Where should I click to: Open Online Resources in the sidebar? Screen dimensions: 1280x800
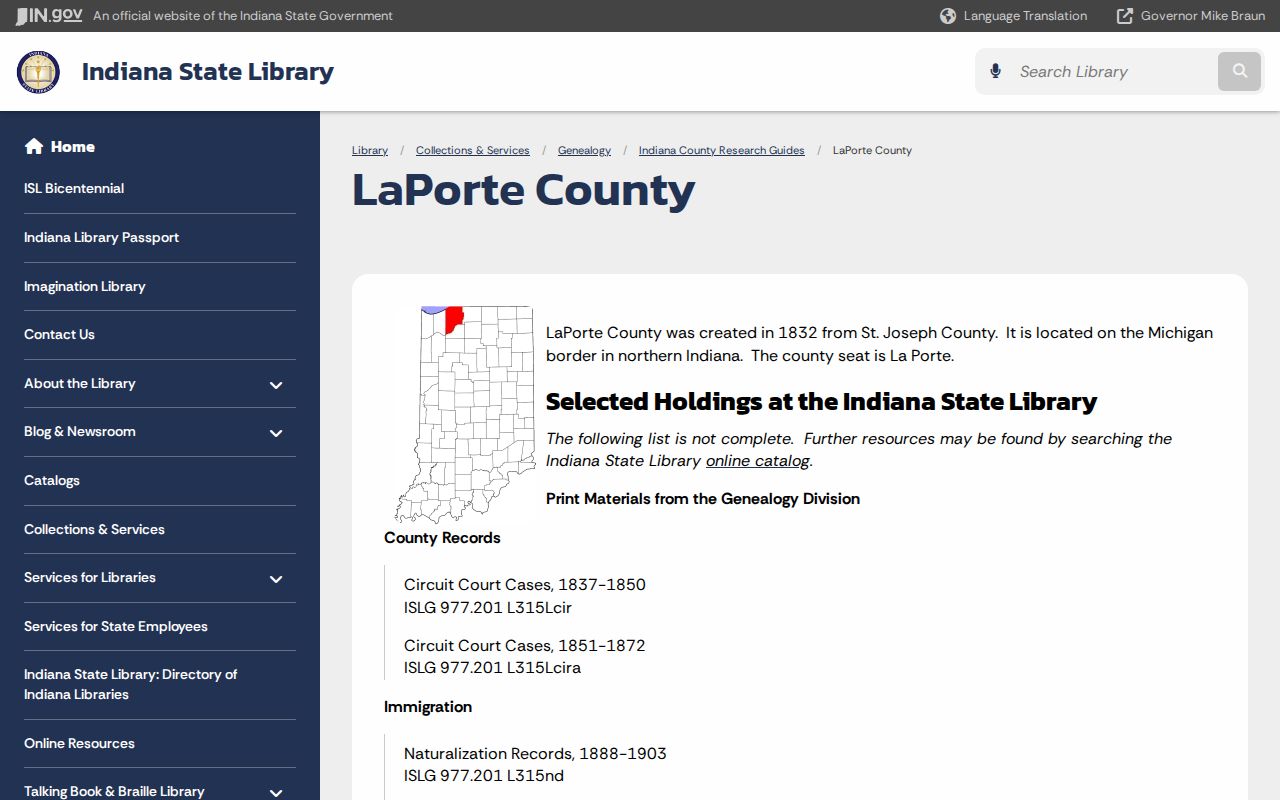pos(79,744)
